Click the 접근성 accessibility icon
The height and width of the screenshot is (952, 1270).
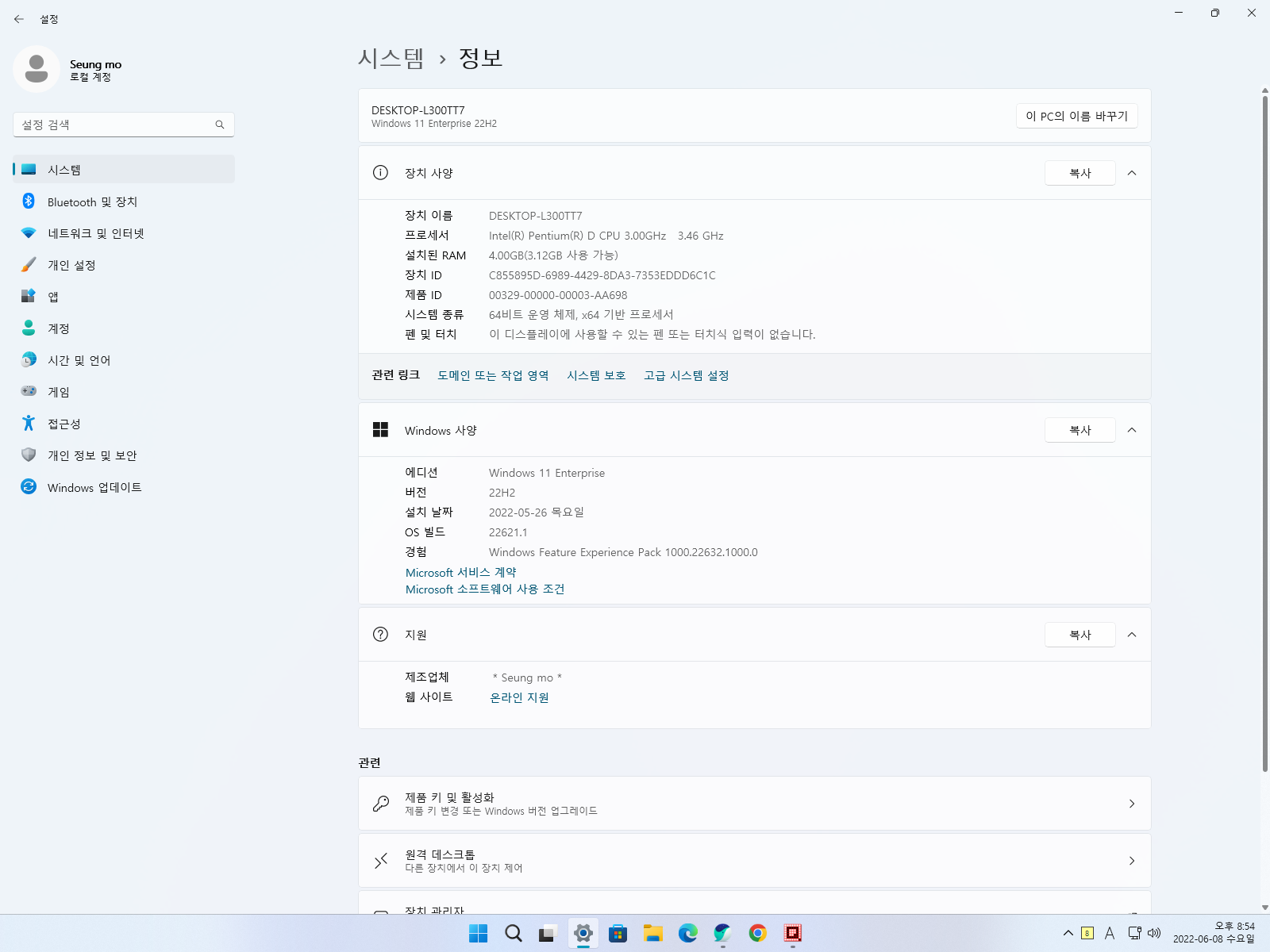[x=29, y=423]
